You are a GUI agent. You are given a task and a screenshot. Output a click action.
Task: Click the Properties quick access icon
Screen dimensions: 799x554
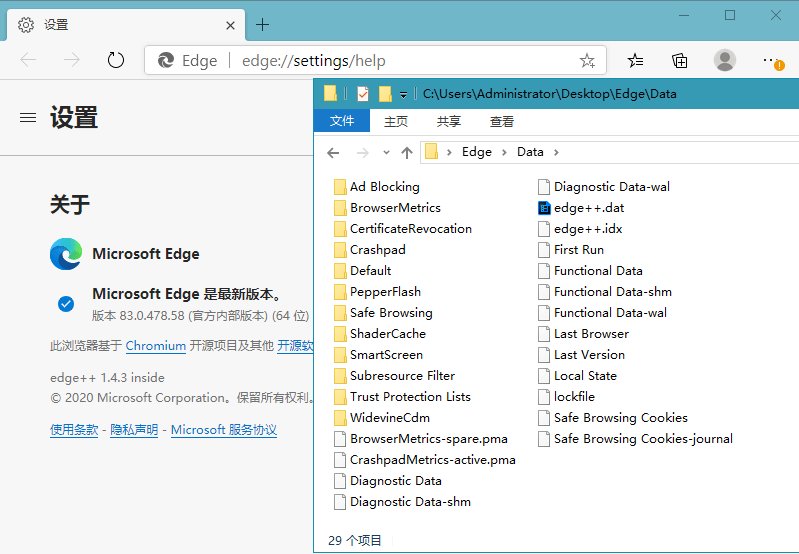tap(363, 94)
